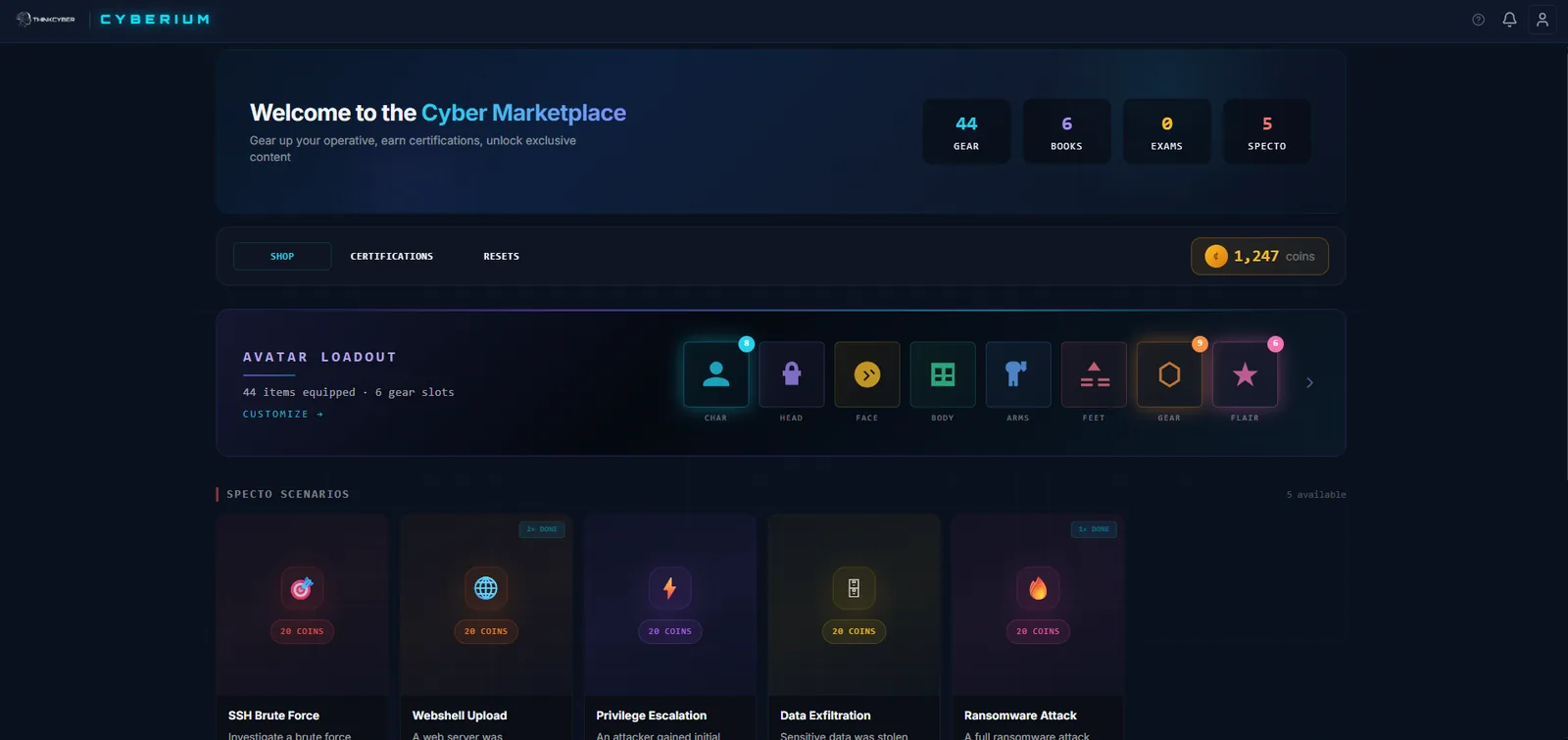The width and height of the screenshot is (1568, 740).
Task: Select the FEET gear slot
Action: tap(1094, 374)
